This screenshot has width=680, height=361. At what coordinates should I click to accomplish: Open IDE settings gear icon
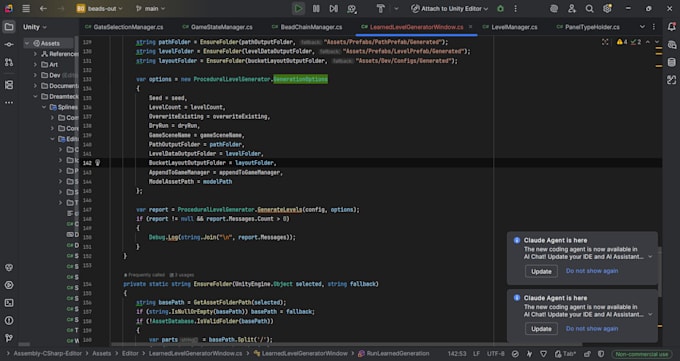click(607, 8)
